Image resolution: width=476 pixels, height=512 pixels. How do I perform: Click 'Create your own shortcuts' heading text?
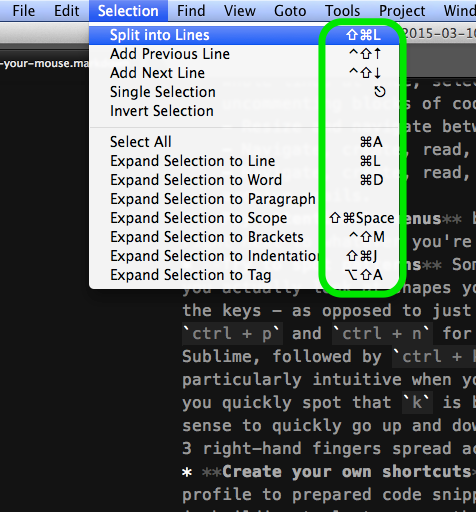pyautogui.click(x=348, y=471)
